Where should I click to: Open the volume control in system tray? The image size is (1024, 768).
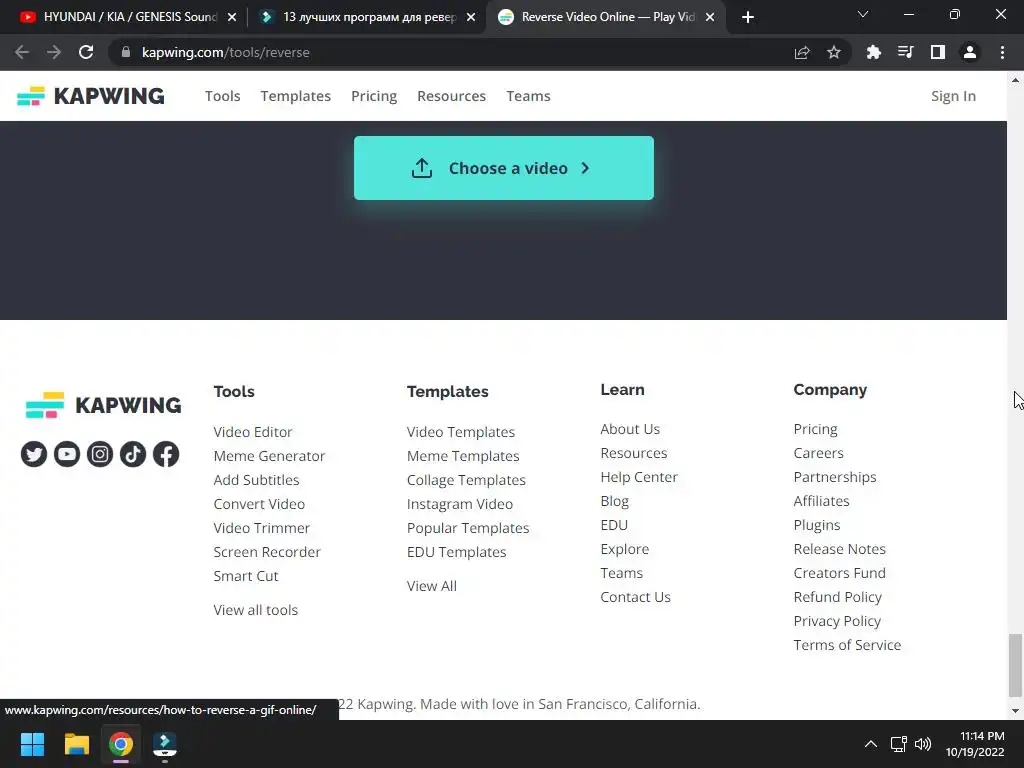point(923,744)
